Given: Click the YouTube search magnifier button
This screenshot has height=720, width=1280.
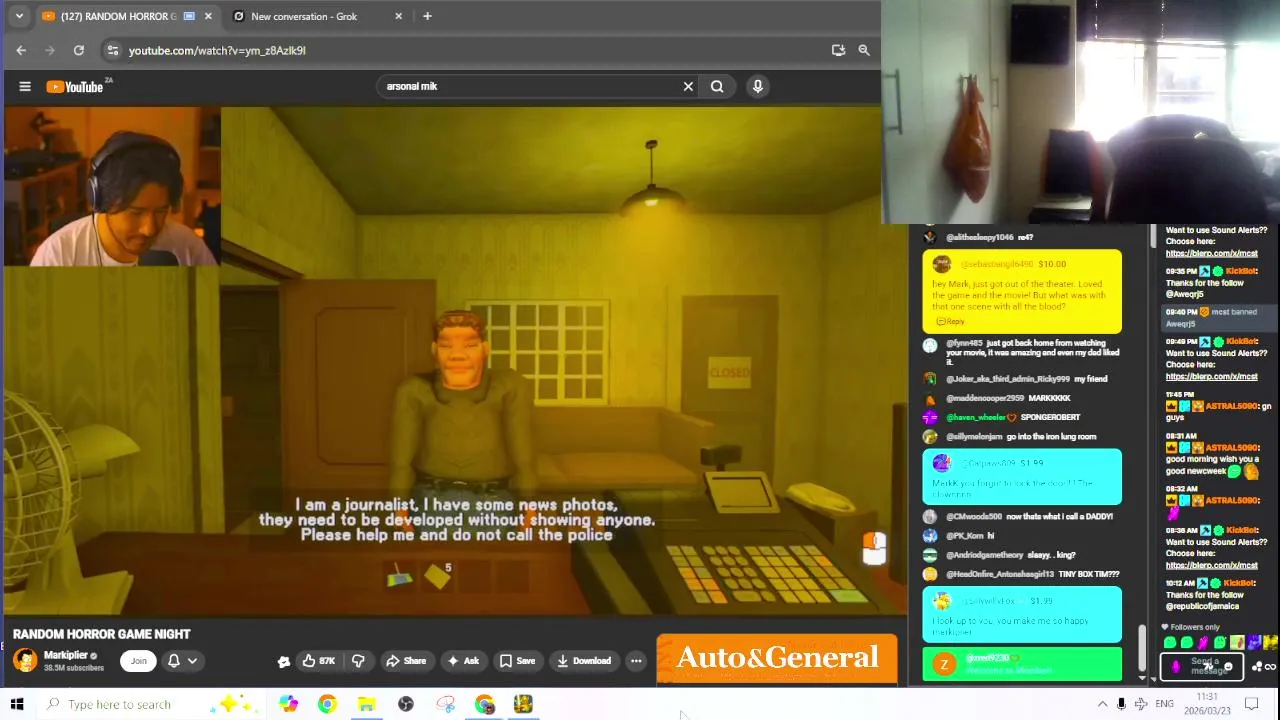Looking at the screenshot, I should click(717, 86).
